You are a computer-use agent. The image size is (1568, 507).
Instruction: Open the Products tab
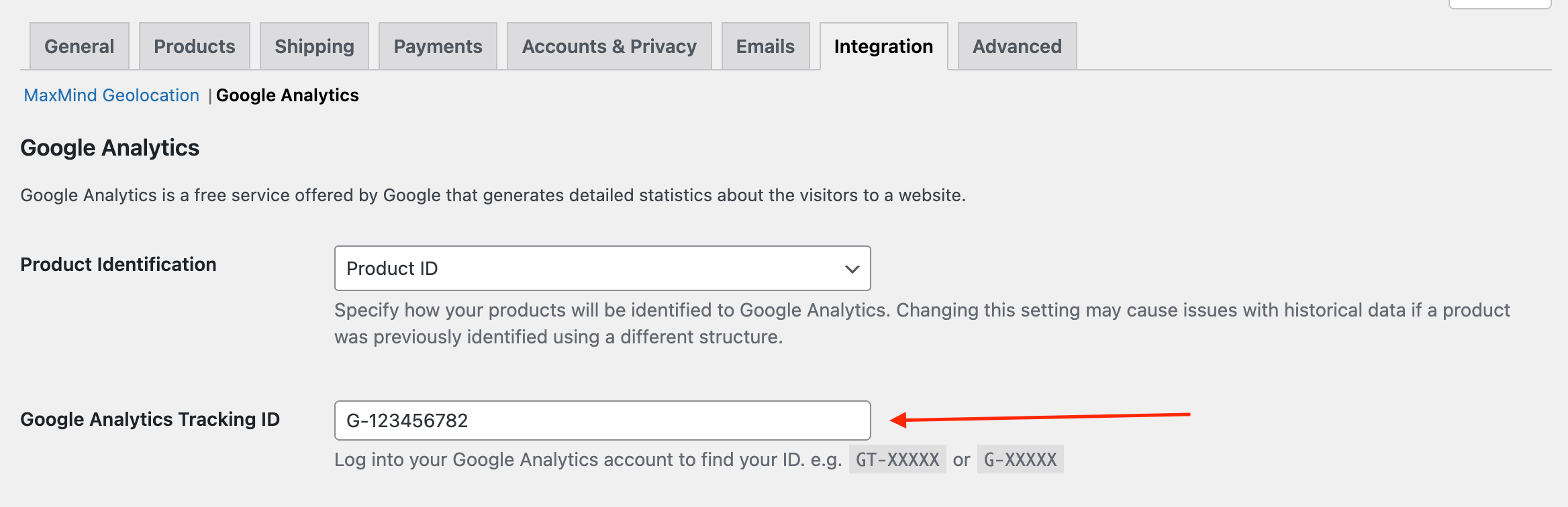194,46
